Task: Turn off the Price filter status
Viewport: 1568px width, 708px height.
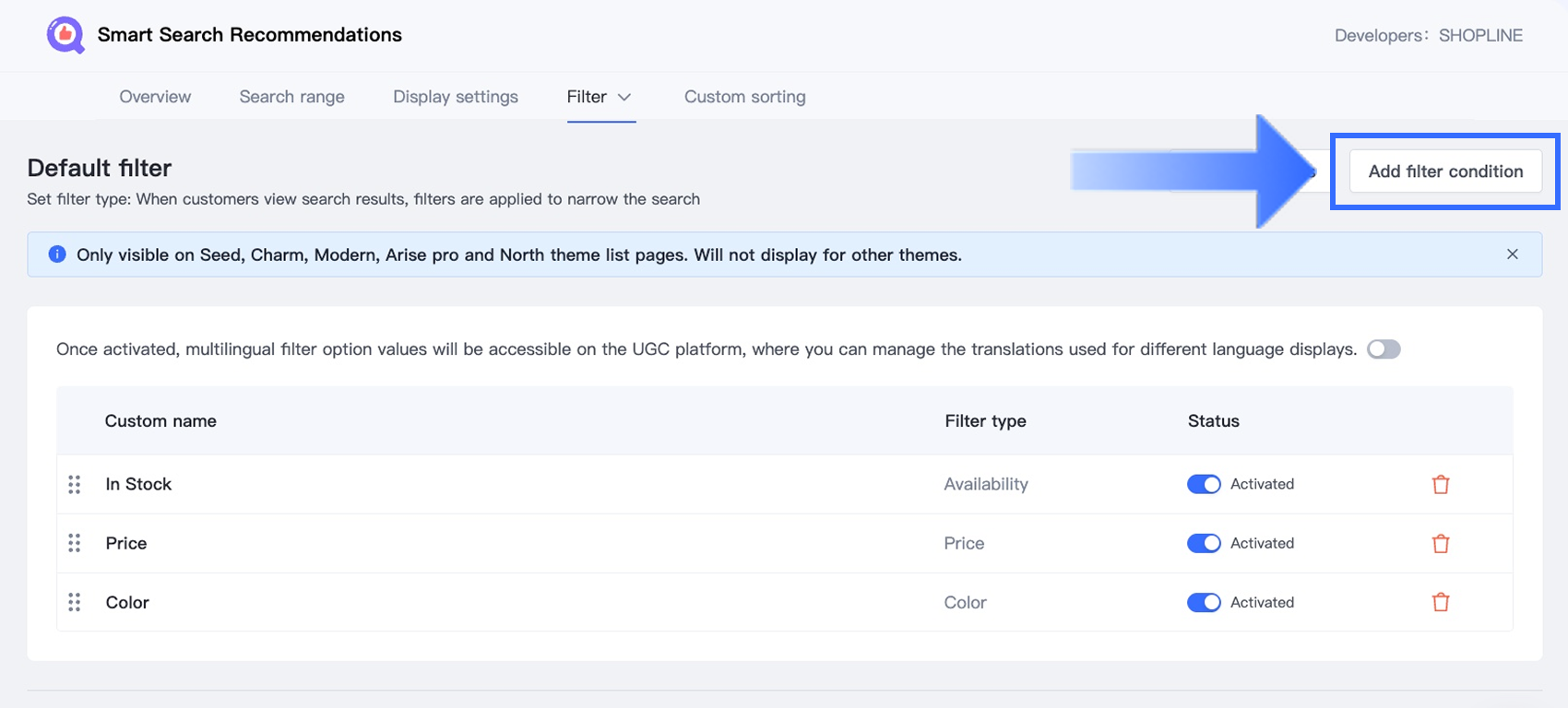Action: (1204, 543)
